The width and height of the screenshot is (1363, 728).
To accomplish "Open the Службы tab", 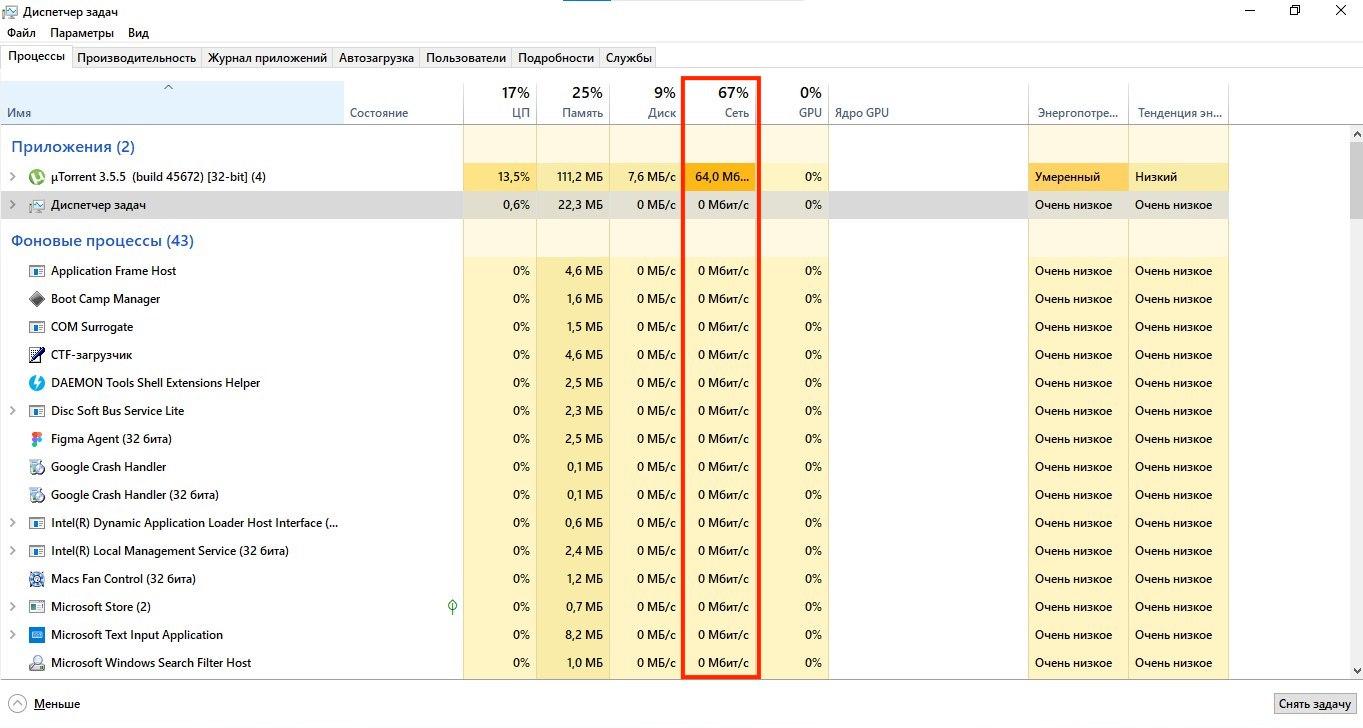I will [629, 58].
